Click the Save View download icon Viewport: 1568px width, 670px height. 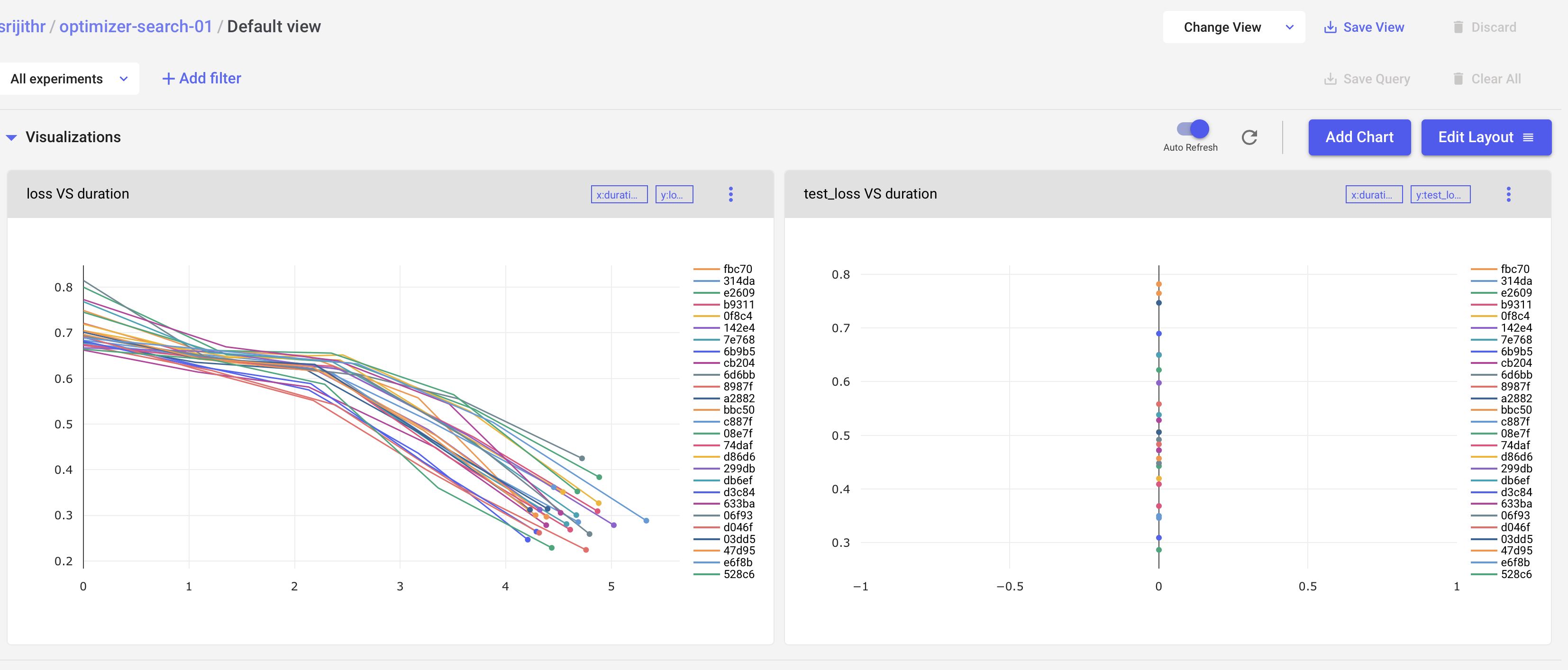coord(1330,27)
